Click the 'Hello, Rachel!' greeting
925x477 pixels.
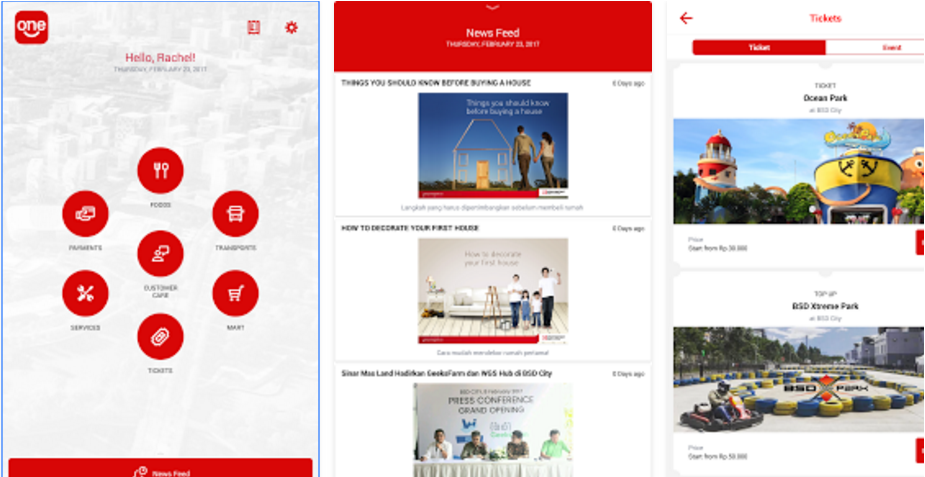click(160, 57)
